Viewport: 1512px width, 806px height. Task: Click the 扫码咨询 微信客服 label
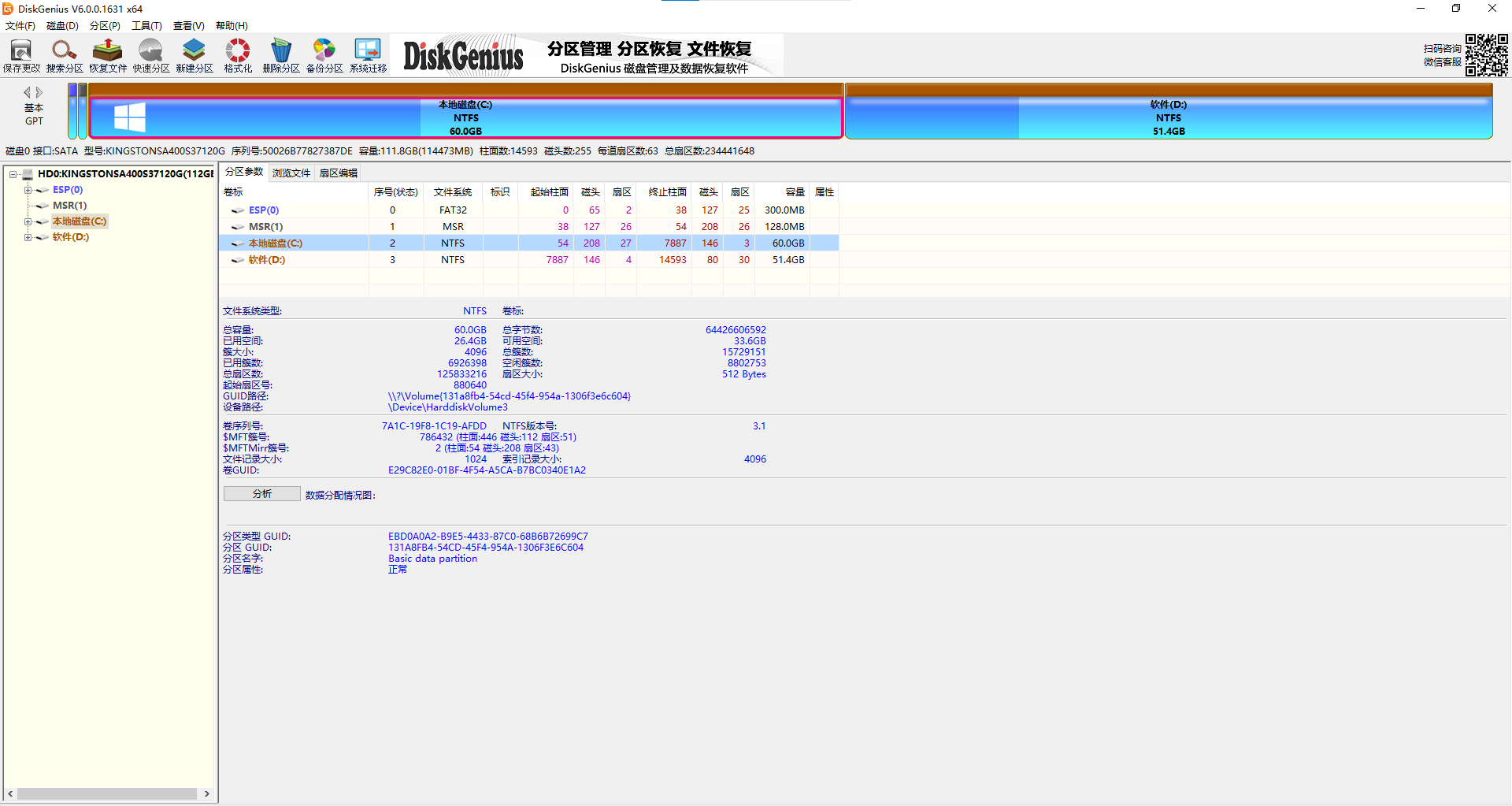click(x=1442, y=55)
